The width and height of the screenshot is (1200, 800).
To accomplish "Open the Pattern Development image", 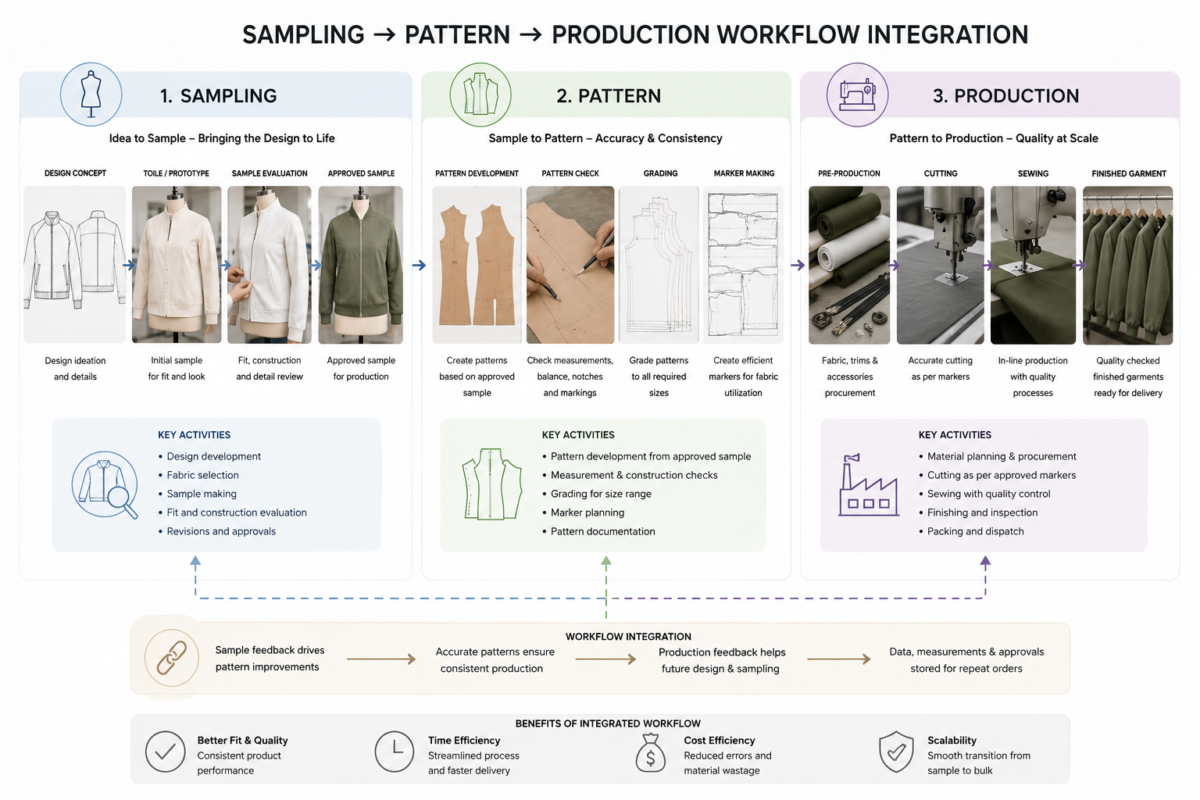I will click(477, 265).
